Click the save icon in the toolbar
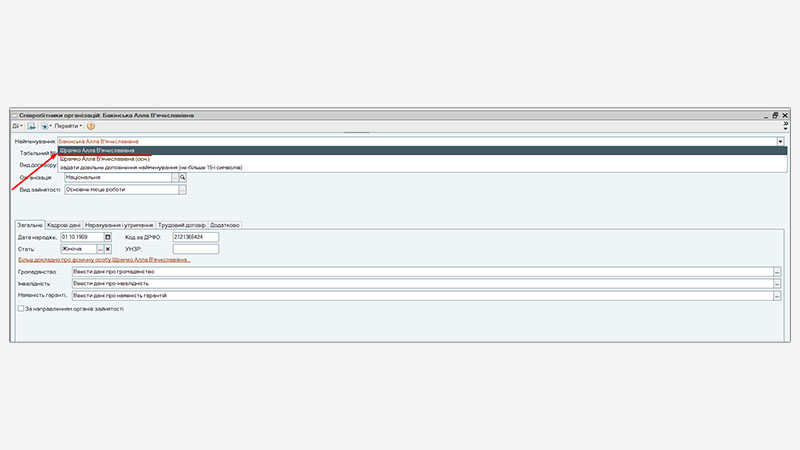800x450 pixels. (x=32, y=127)
